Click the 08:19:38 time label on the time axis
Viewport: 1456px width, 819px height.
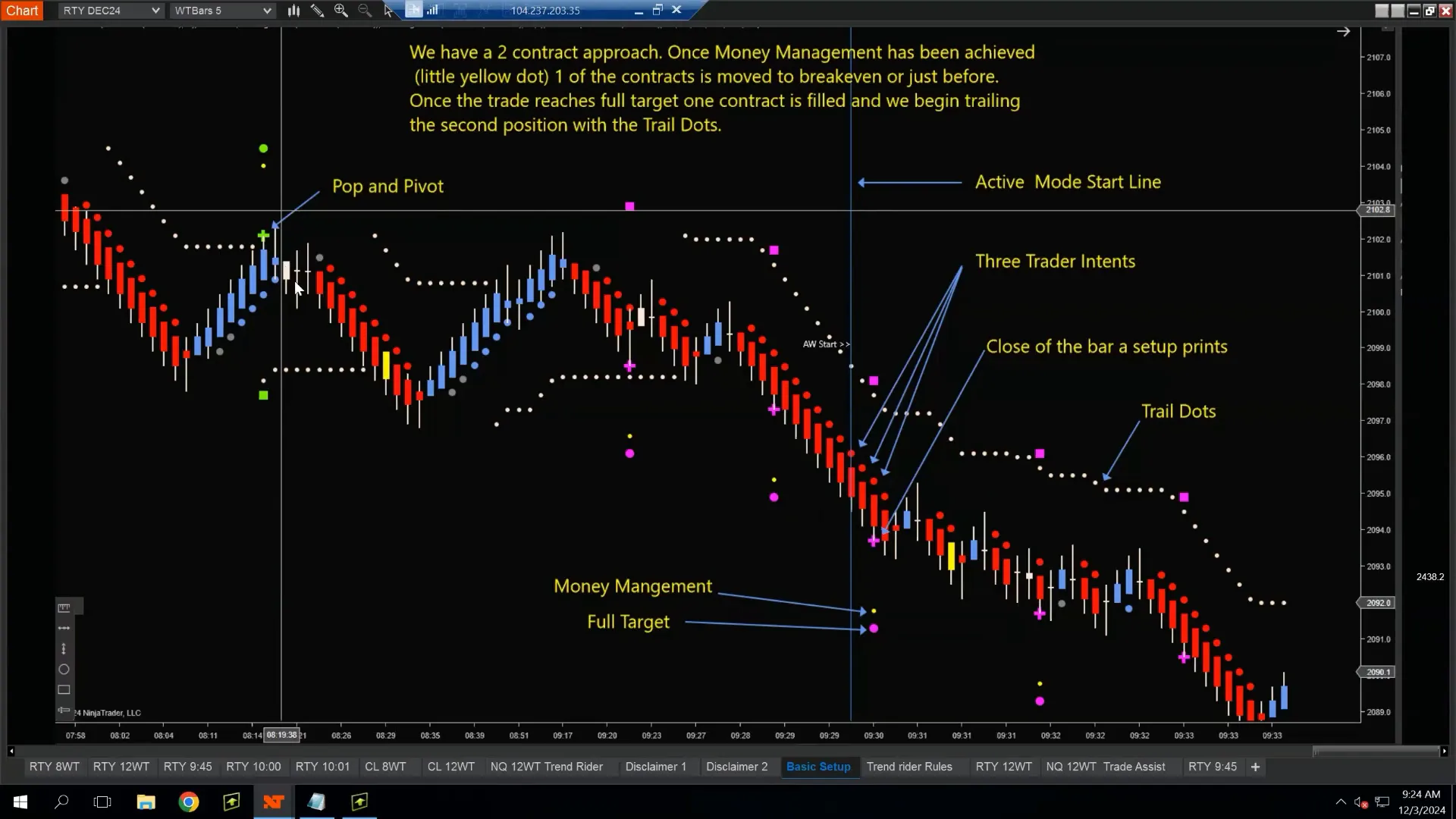[281, 735]
